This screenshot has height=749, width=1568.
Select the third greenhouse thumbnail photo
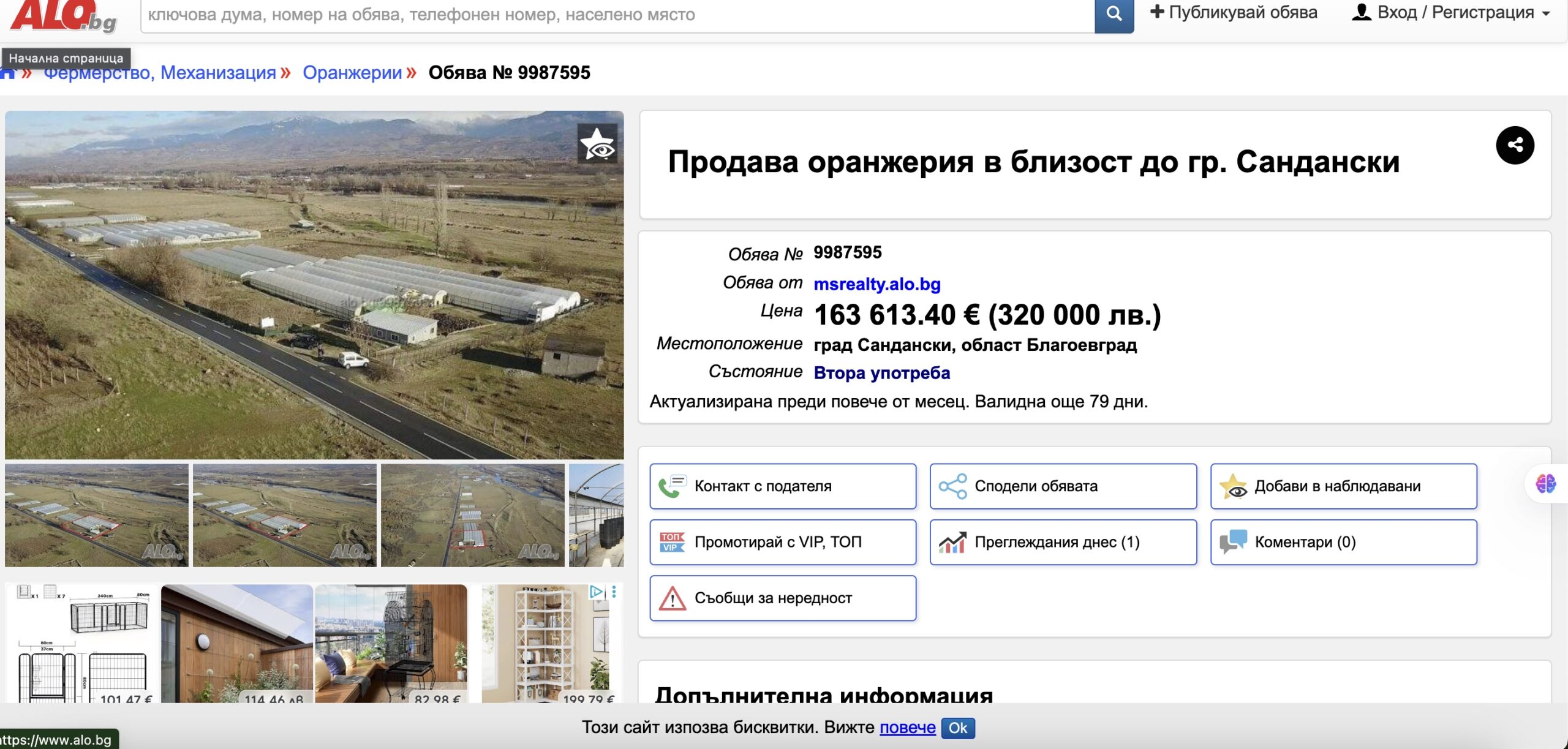[x=472, y=514]
